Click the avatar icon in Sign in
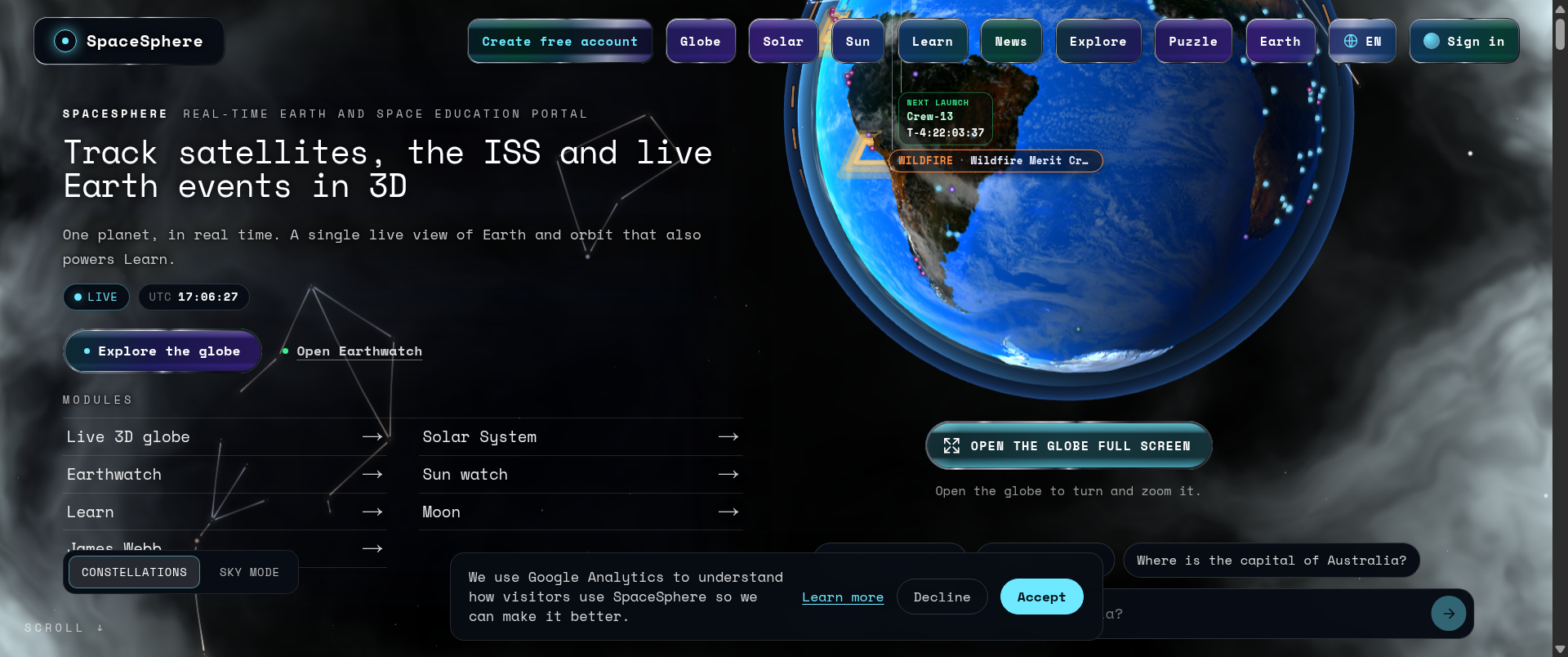Image resolution: width=1568 pixels, height=657 pixels. (1432, 41)
